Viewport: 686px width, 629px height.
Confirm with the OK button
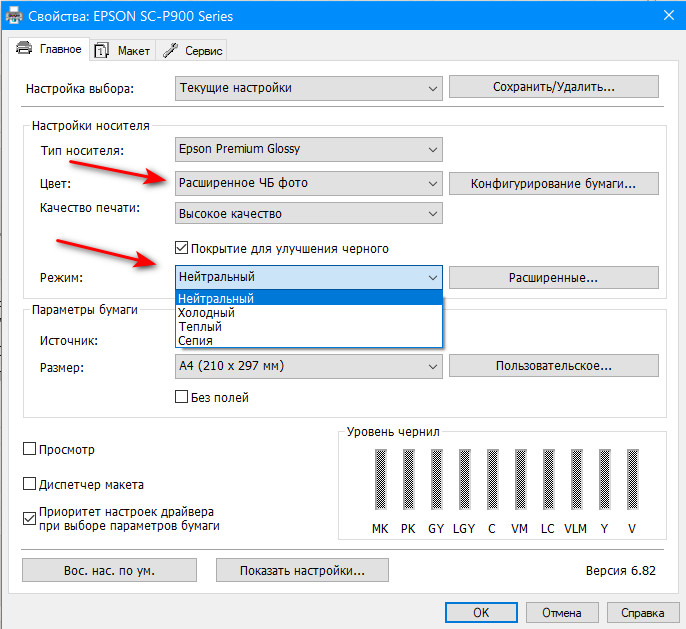[481, 612]
